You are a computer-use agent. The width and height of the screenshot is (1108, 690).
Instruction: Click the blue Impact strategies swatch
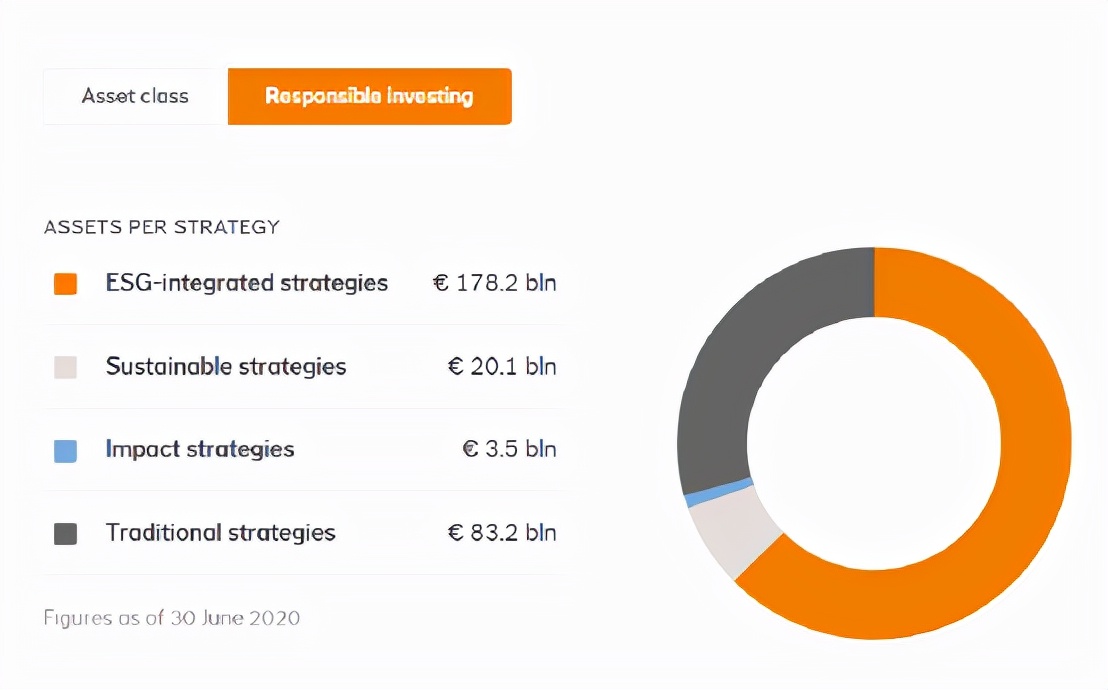65,450
